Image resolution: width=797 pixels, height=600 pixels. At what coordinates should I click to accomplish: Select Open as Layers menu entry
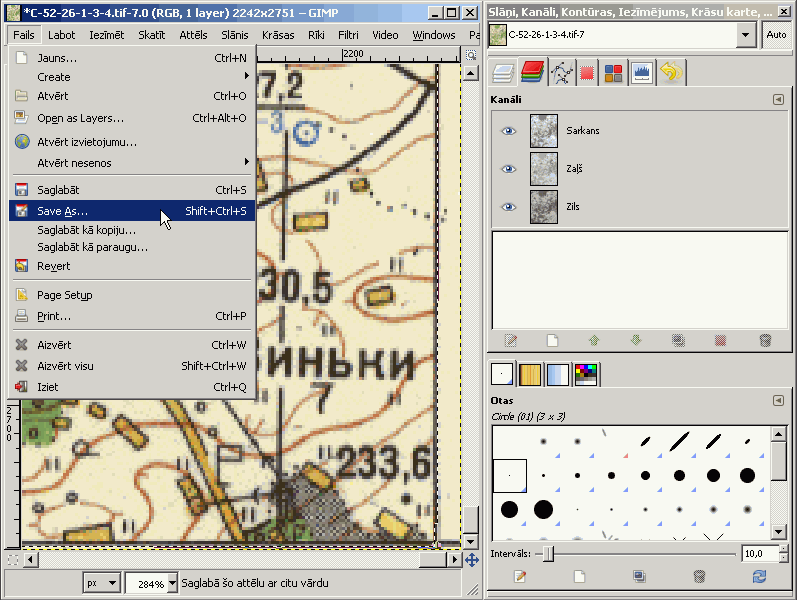click(132, 118)
